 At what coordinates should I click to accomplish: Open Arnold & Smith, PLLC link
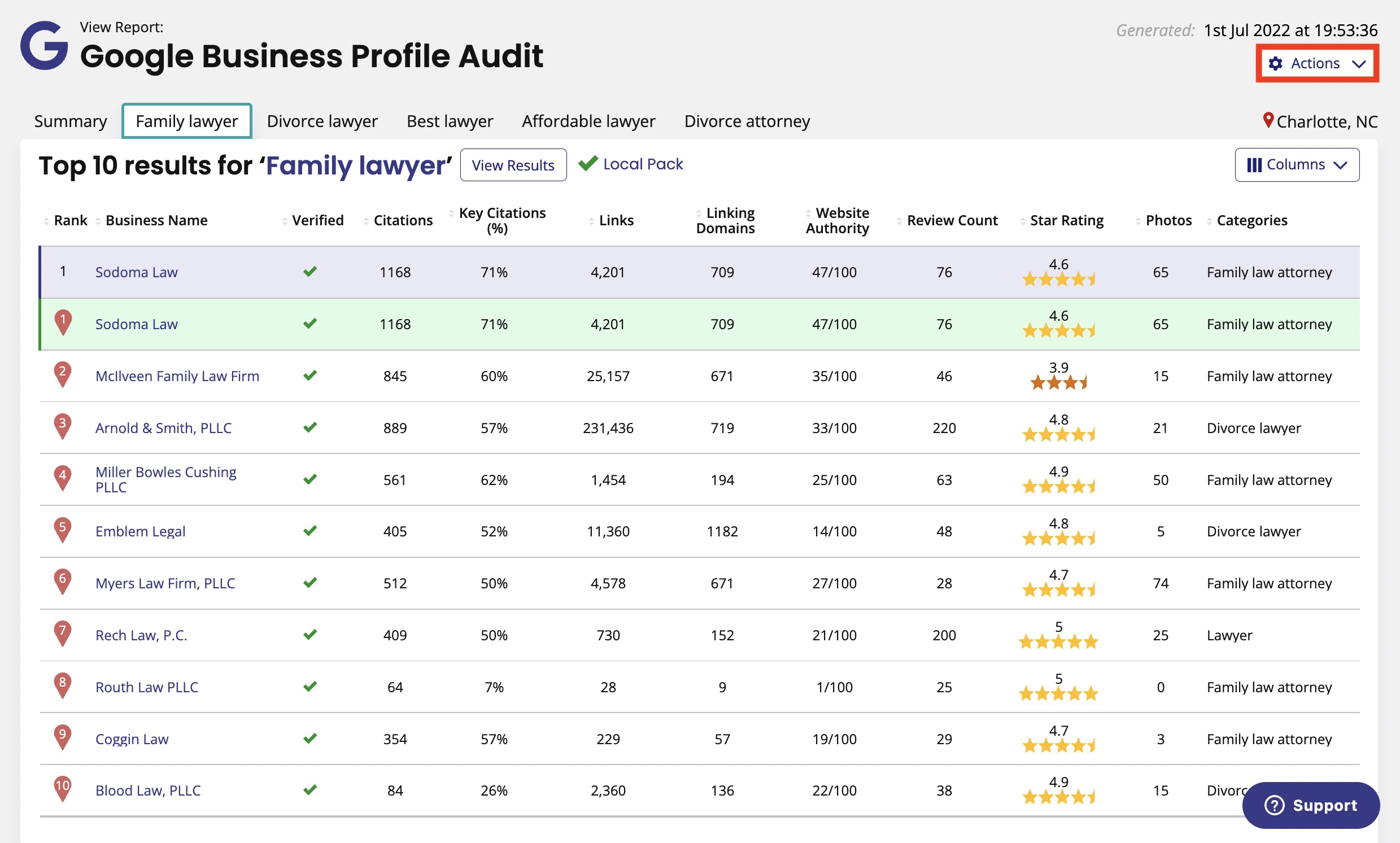(x=164, y=428)
